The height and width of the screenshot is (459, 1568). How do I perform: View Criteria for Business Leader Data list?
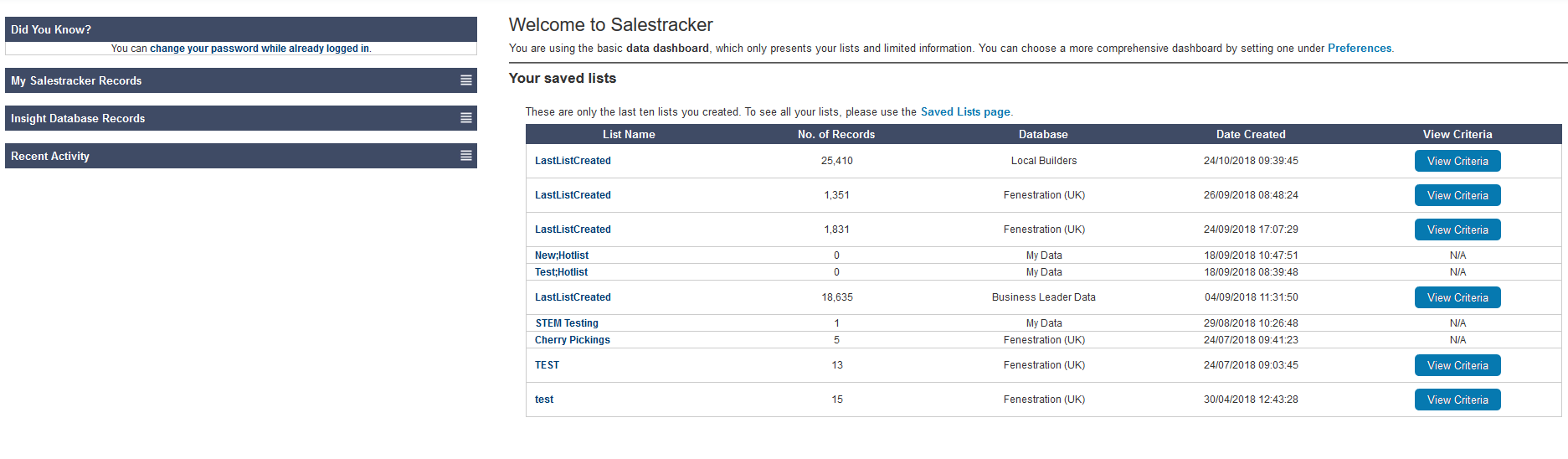click(x=1457, y=297)
